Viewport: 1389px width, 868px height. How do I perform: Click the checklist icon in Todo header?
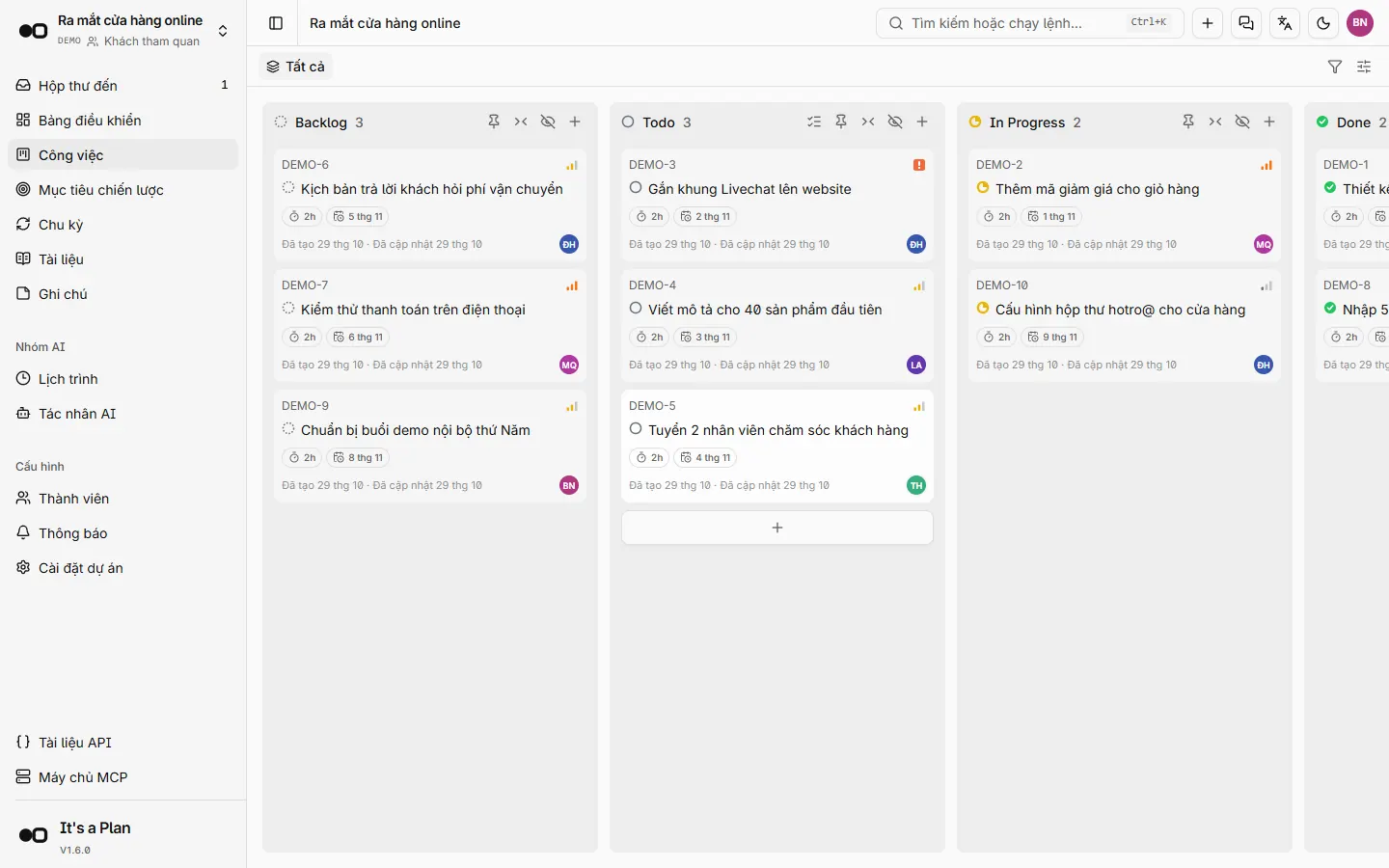click(x=814, y=122)
